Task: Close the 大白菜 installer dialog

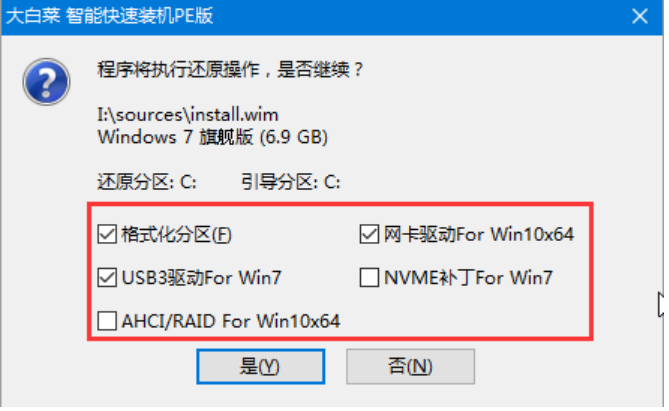Action: (640, 17)
